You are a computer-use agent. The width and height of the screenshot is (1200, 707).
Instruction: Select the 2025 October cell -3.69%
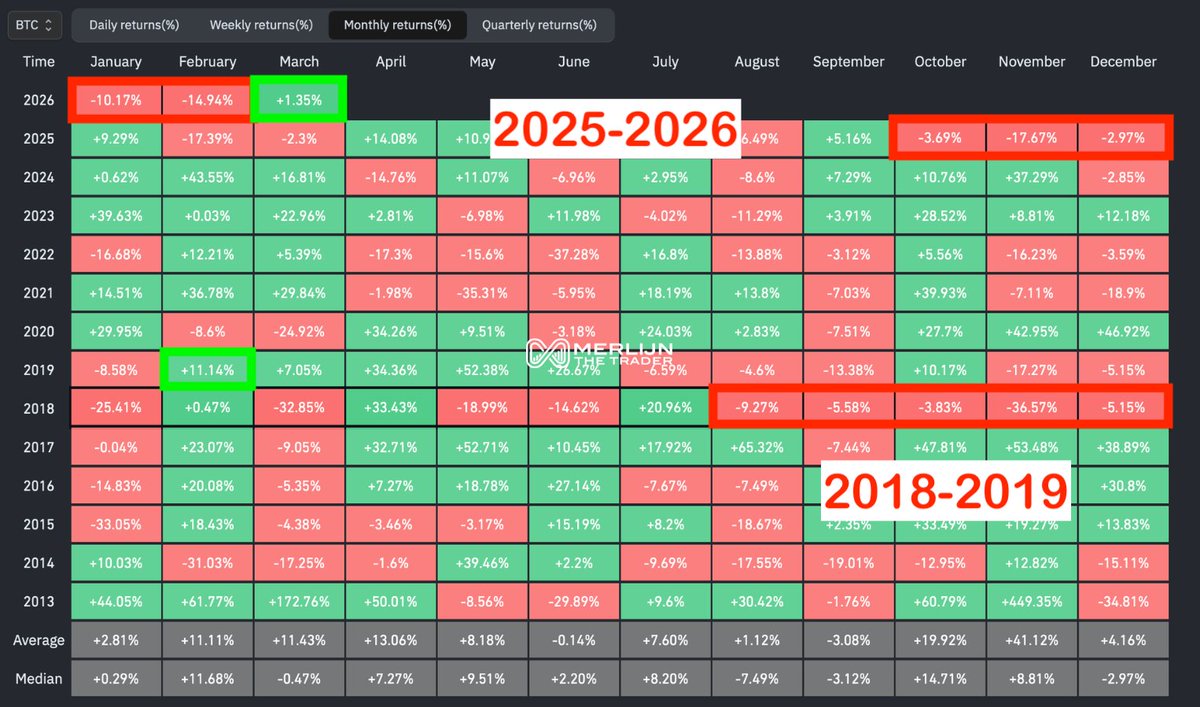[940, 139]
